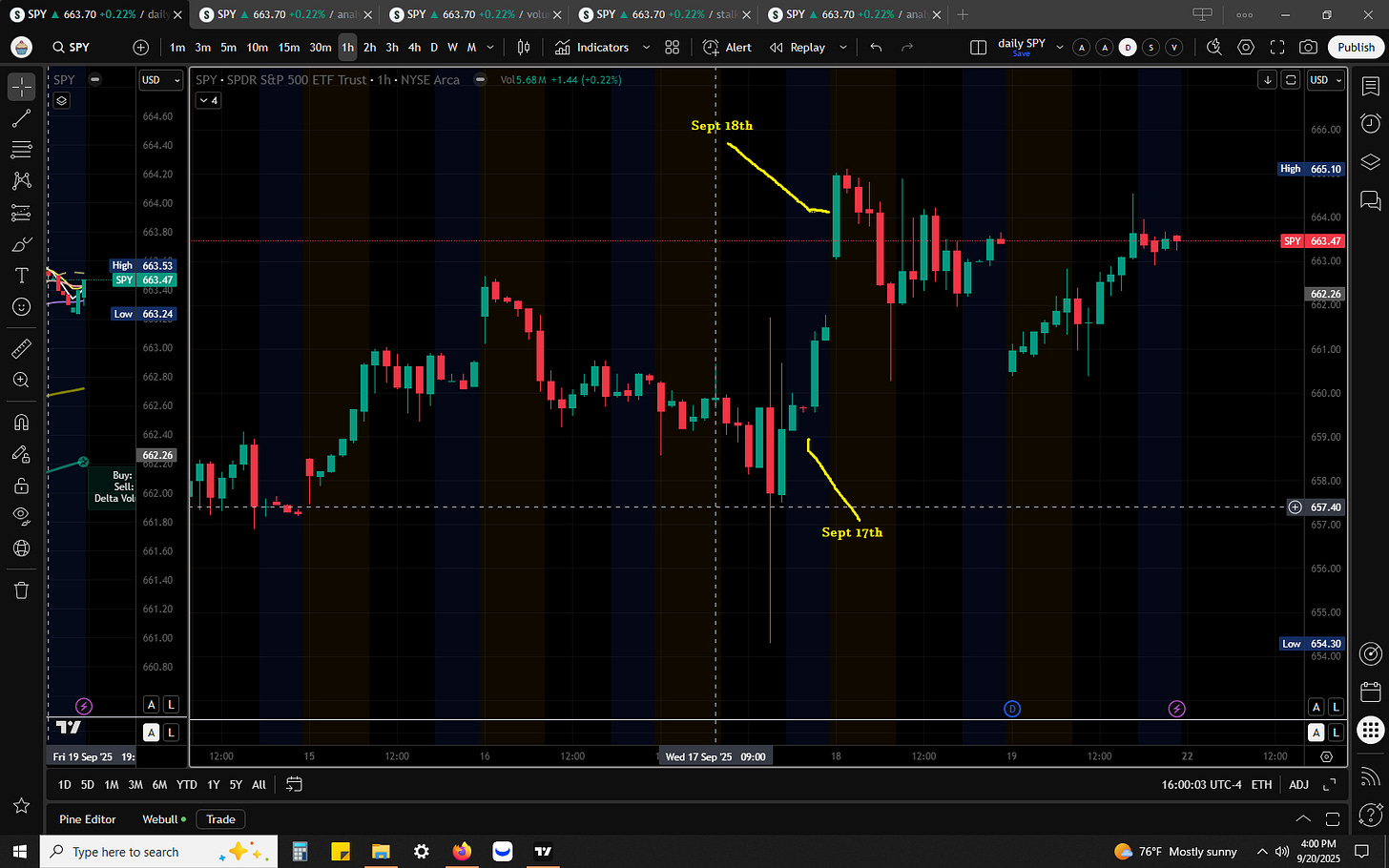
Task: Select the crosshair cursor tool
Action: tap(21, 87)
